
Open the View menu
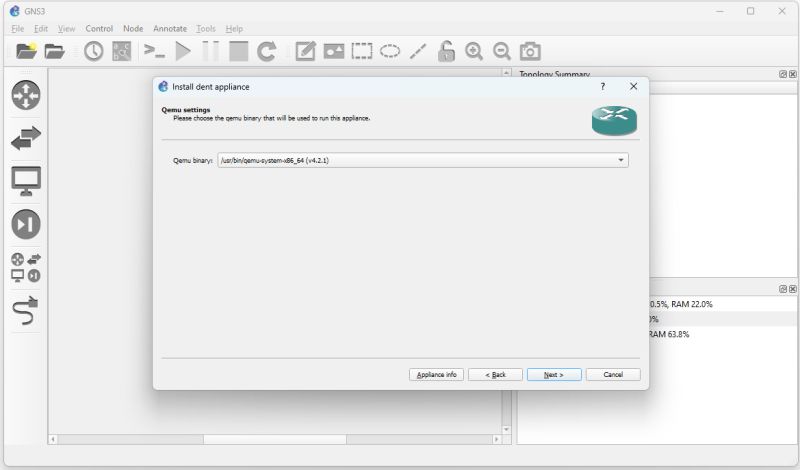(66, 29)
